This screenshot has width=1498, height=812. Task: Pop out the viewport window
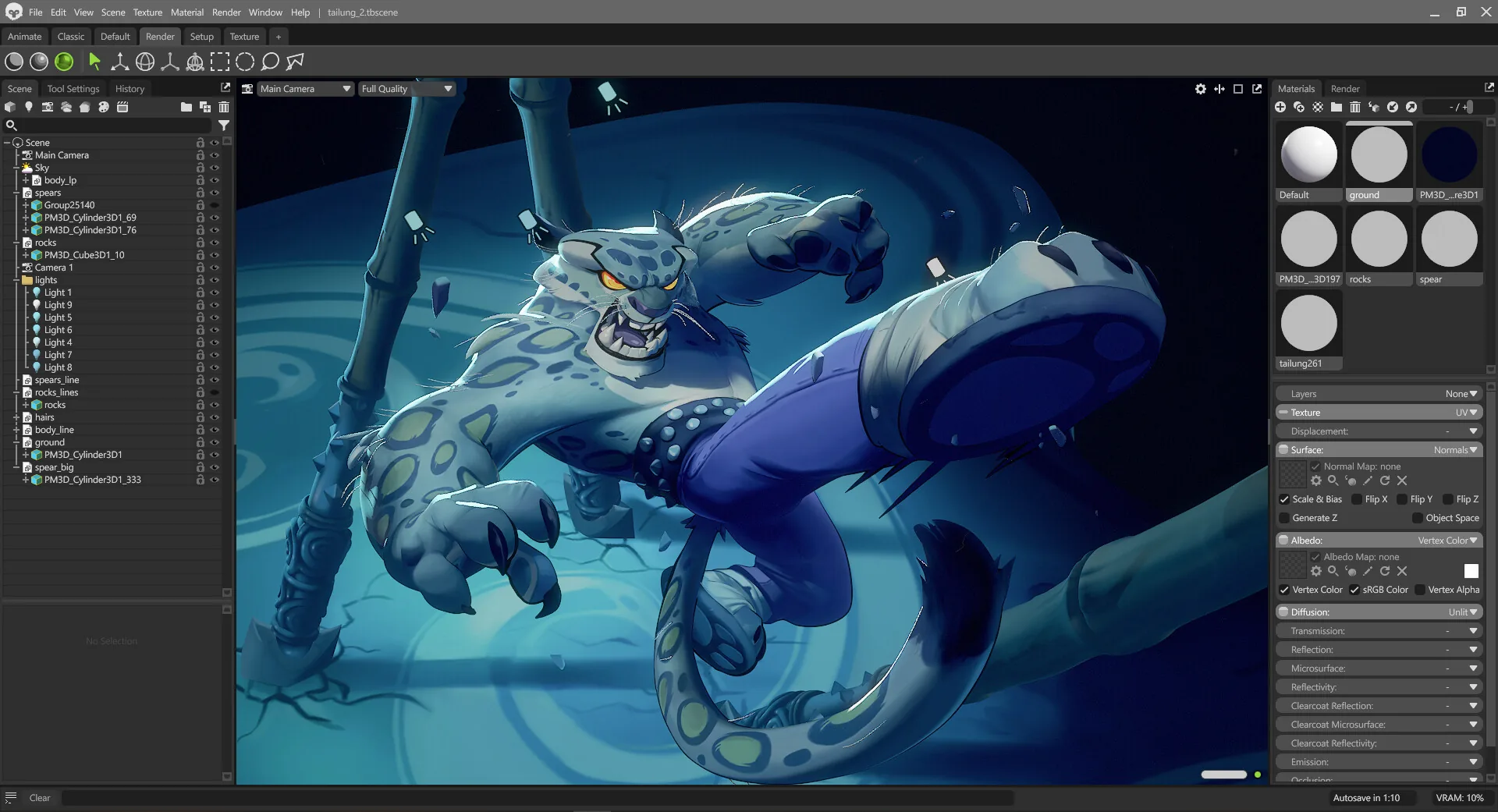pyautogui.click(x=1257, y=89)
